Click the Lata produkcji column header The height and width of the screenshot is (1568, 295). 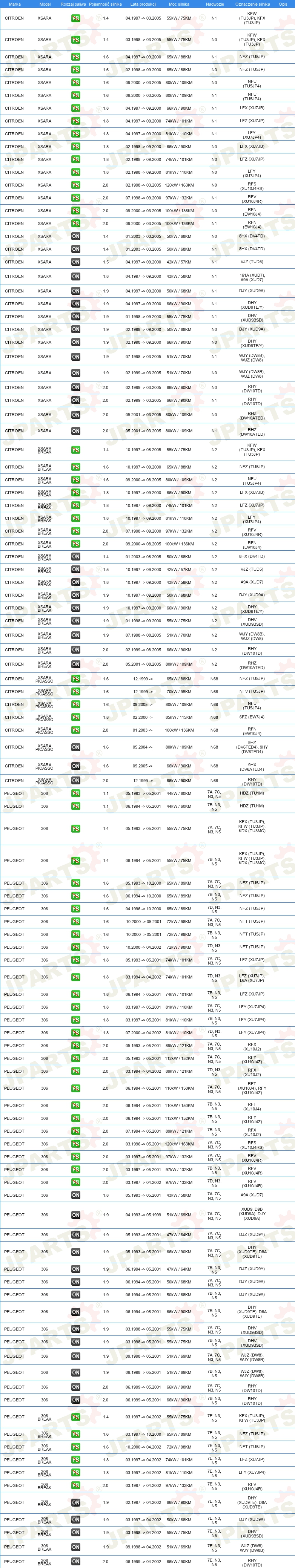[143, 4]
